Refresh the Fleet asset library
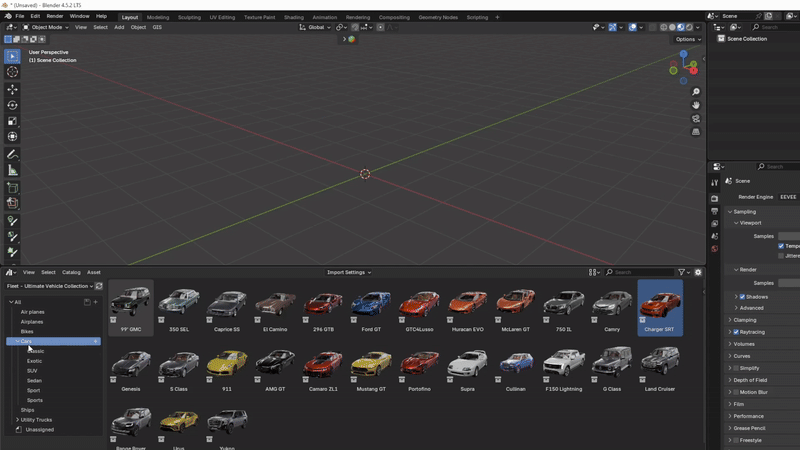The image size is (800, 450). pos(99,286)
